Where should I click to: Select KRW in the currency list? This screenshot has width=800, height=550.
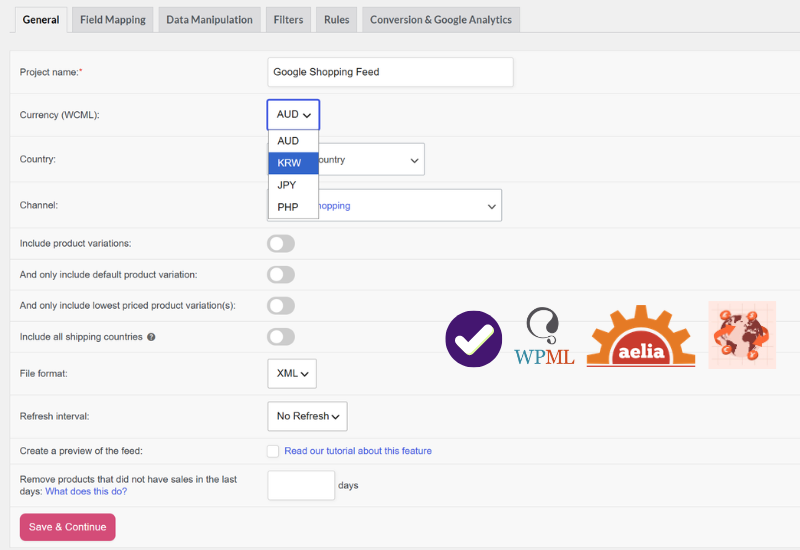(293, 163)
